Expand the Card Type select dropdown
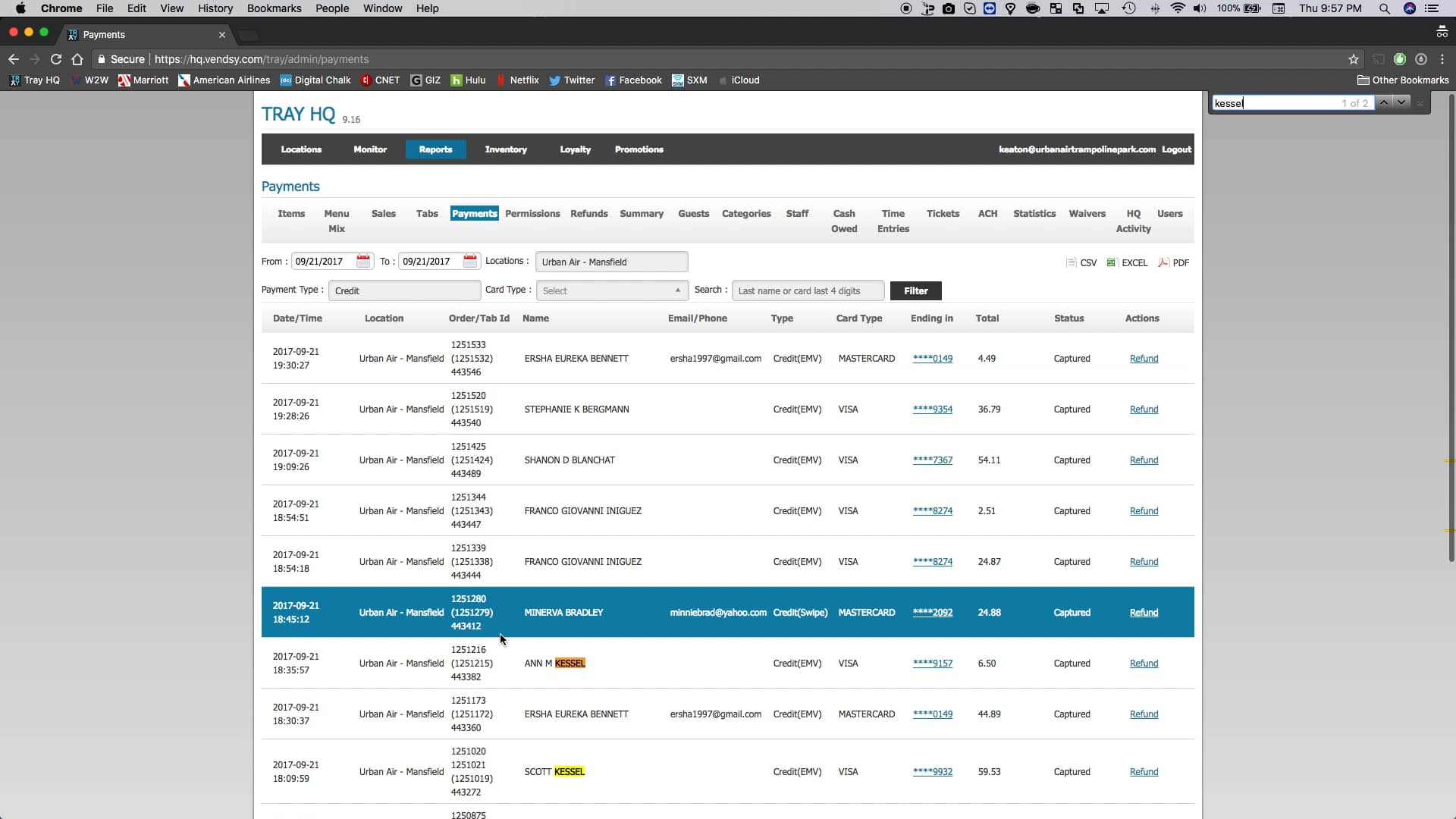Viewport: 1456px width, 819px height. 611,290
